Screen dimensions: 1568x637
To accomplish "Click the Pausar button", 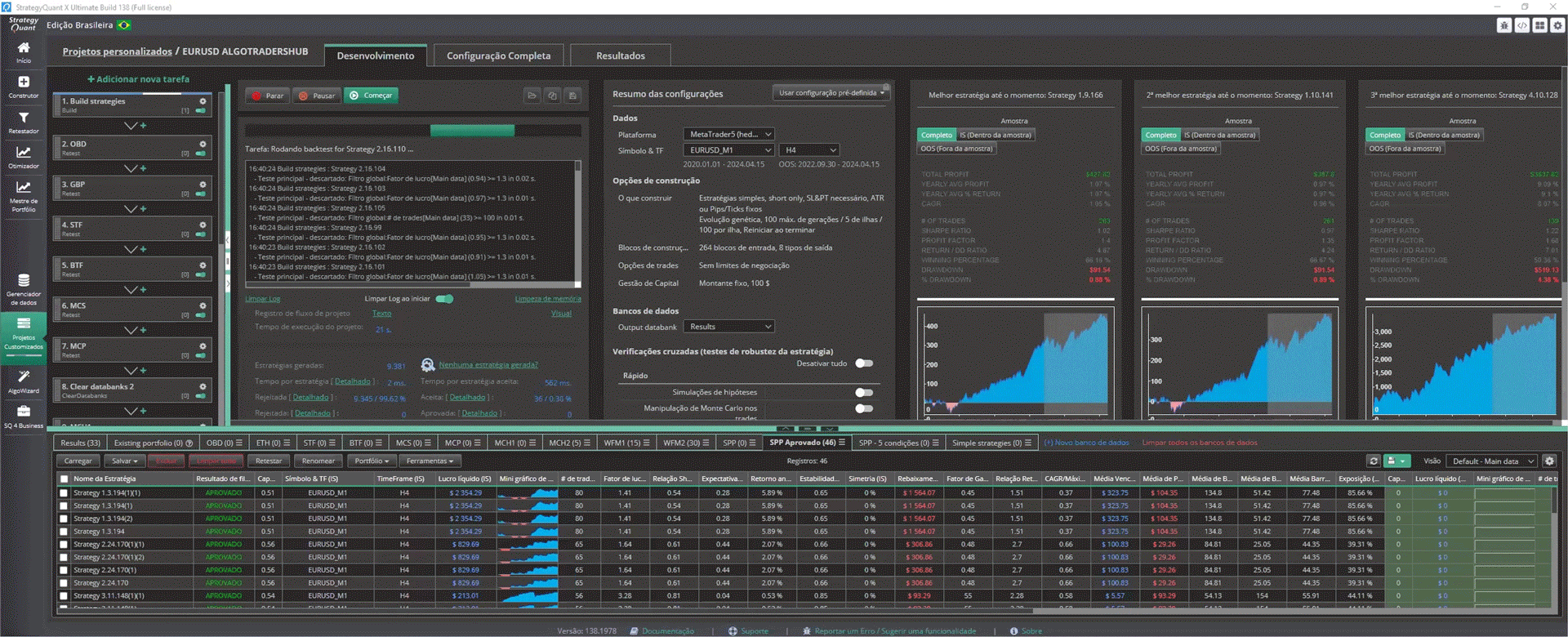I will 317,96.
